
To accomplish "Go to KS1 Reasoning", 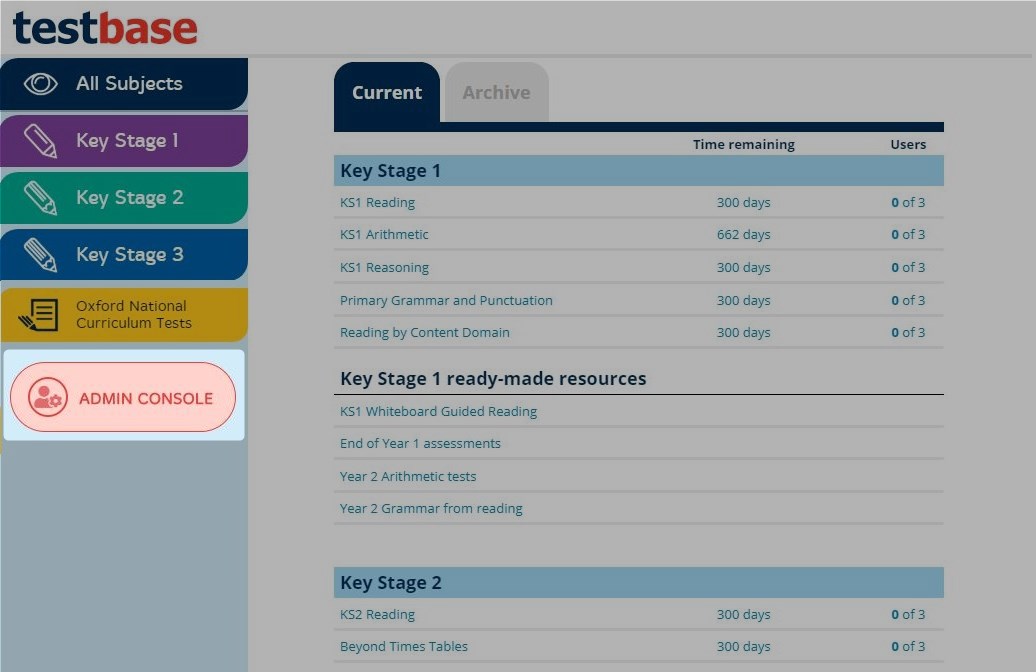I will 384,268.
